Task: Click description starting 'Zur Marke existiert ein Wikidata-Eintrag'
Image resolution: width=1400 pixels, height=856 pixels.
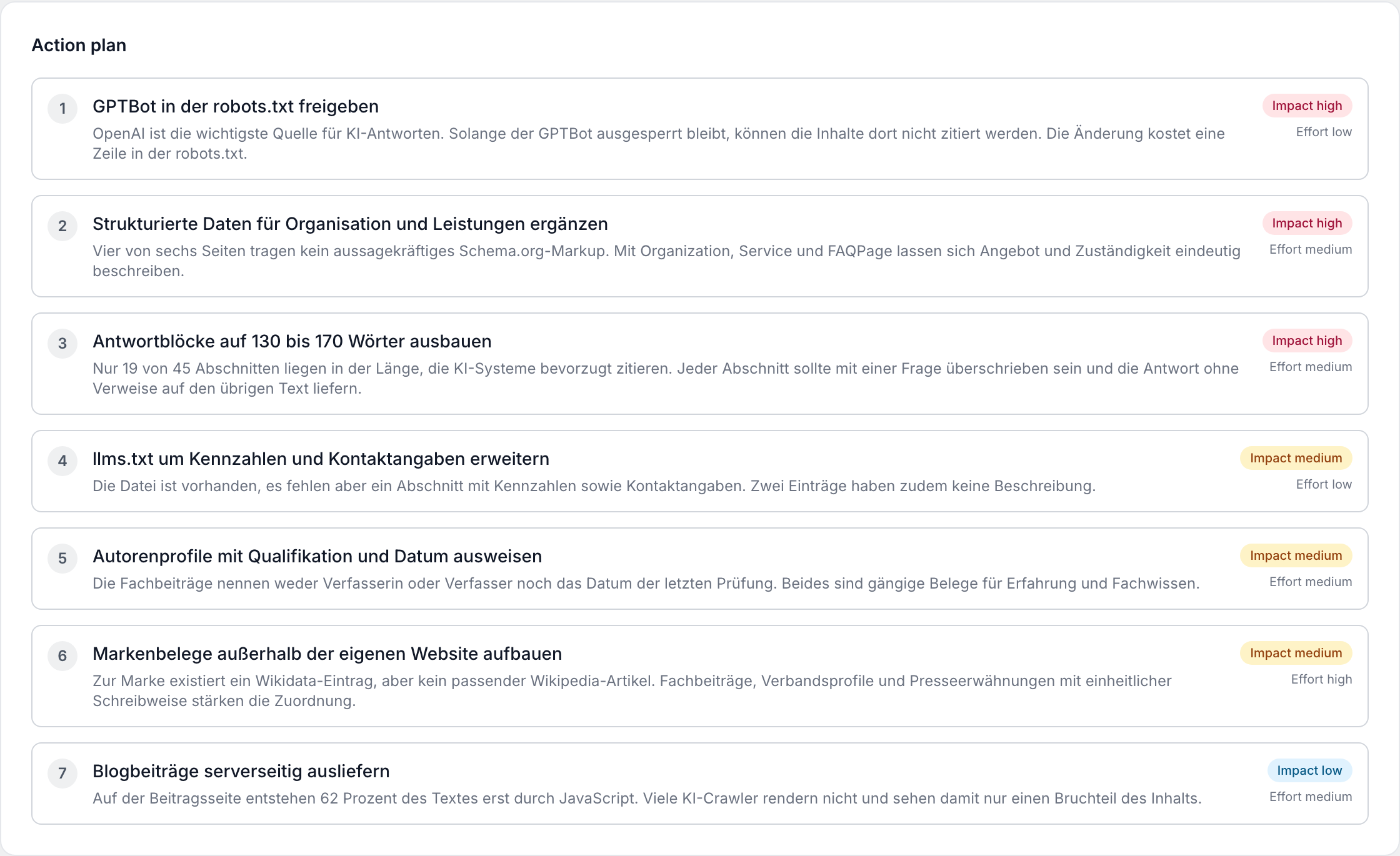Action: (x=632, y=691)
